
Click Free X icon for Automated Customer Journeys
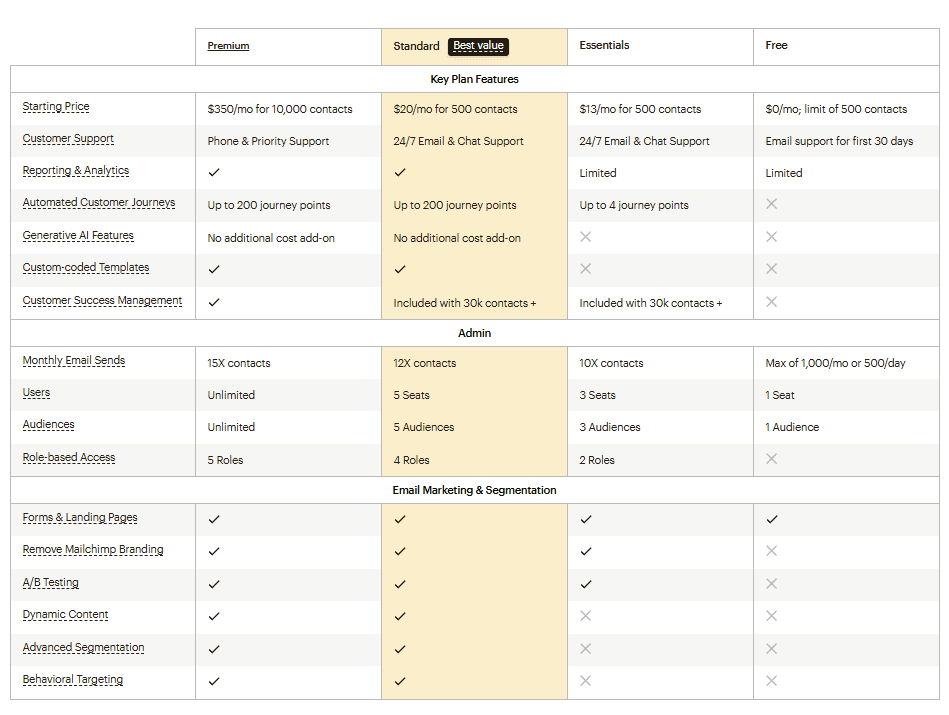(x=772, y=204)
